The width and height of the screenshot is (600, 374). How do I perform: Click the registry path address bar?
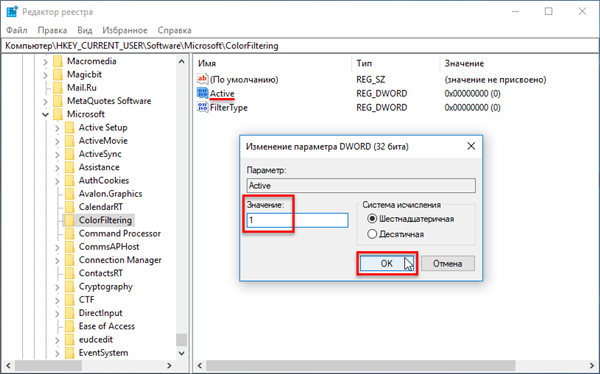tap(300, 46)
